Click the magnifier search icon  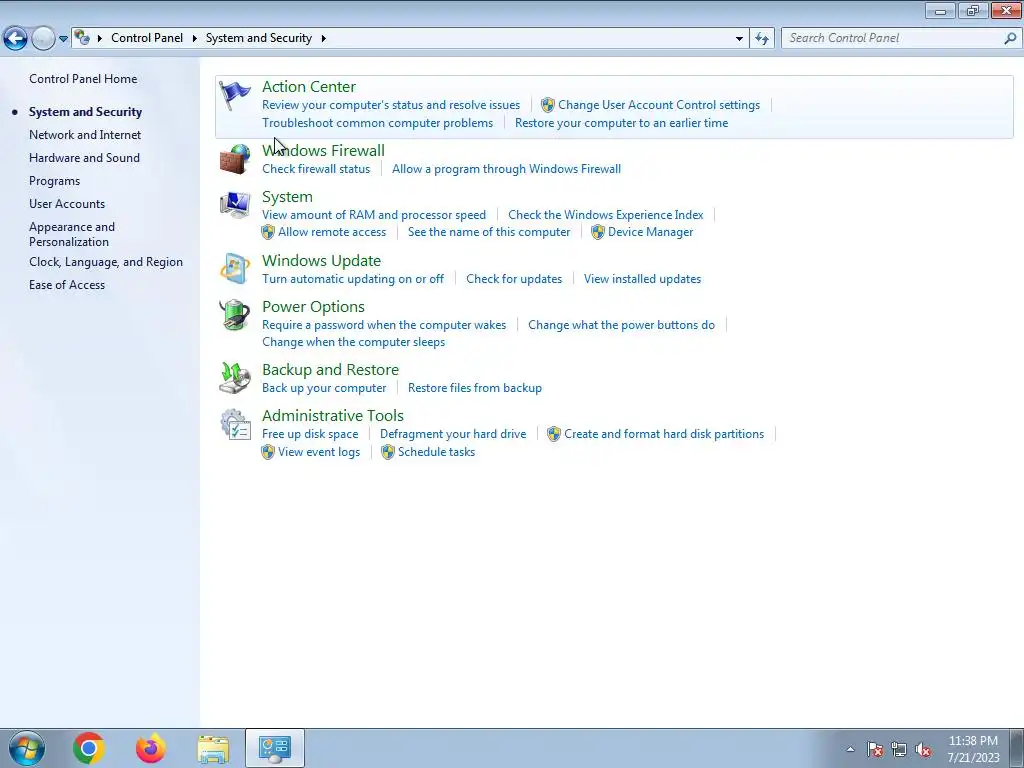point(1010,39)
